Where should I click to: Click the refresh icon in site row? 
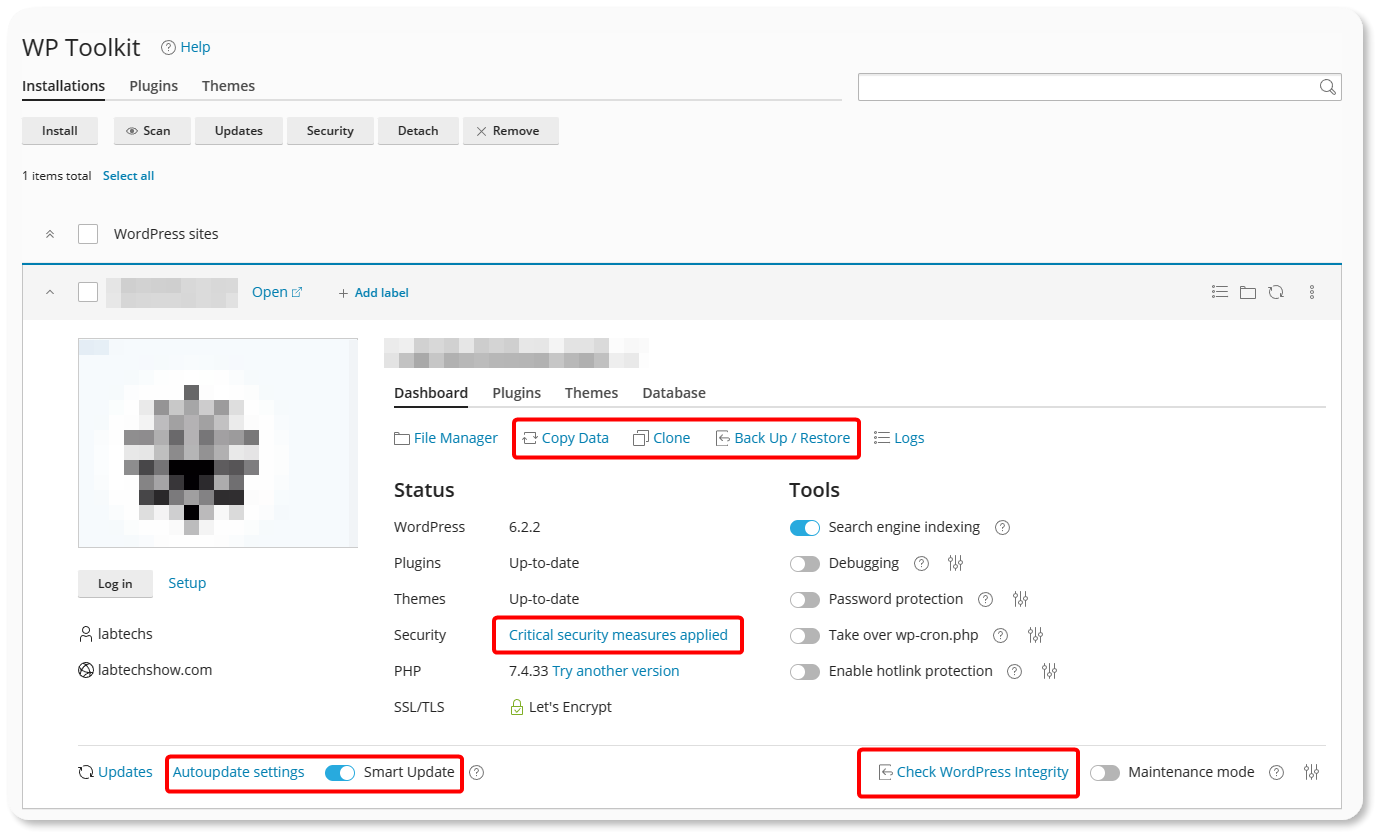point(1276,292)
